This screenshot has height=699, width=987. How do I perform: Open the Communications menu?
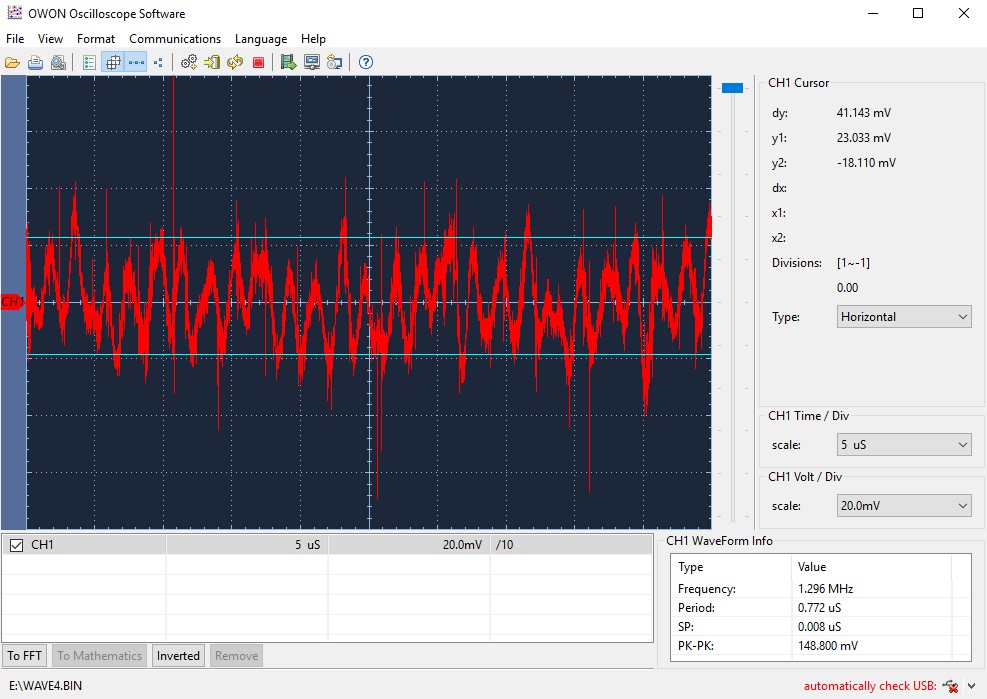175,39
